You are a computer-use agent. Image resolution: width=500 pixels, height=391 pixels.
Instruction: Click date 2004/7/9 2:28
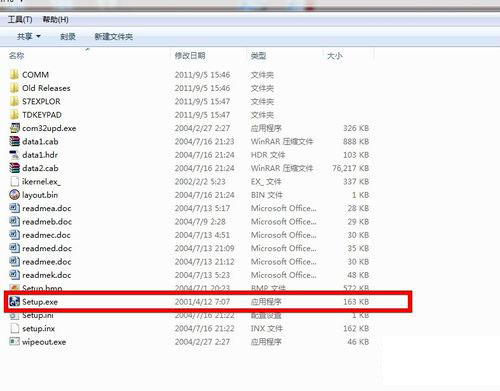click(x=200, y=222)
